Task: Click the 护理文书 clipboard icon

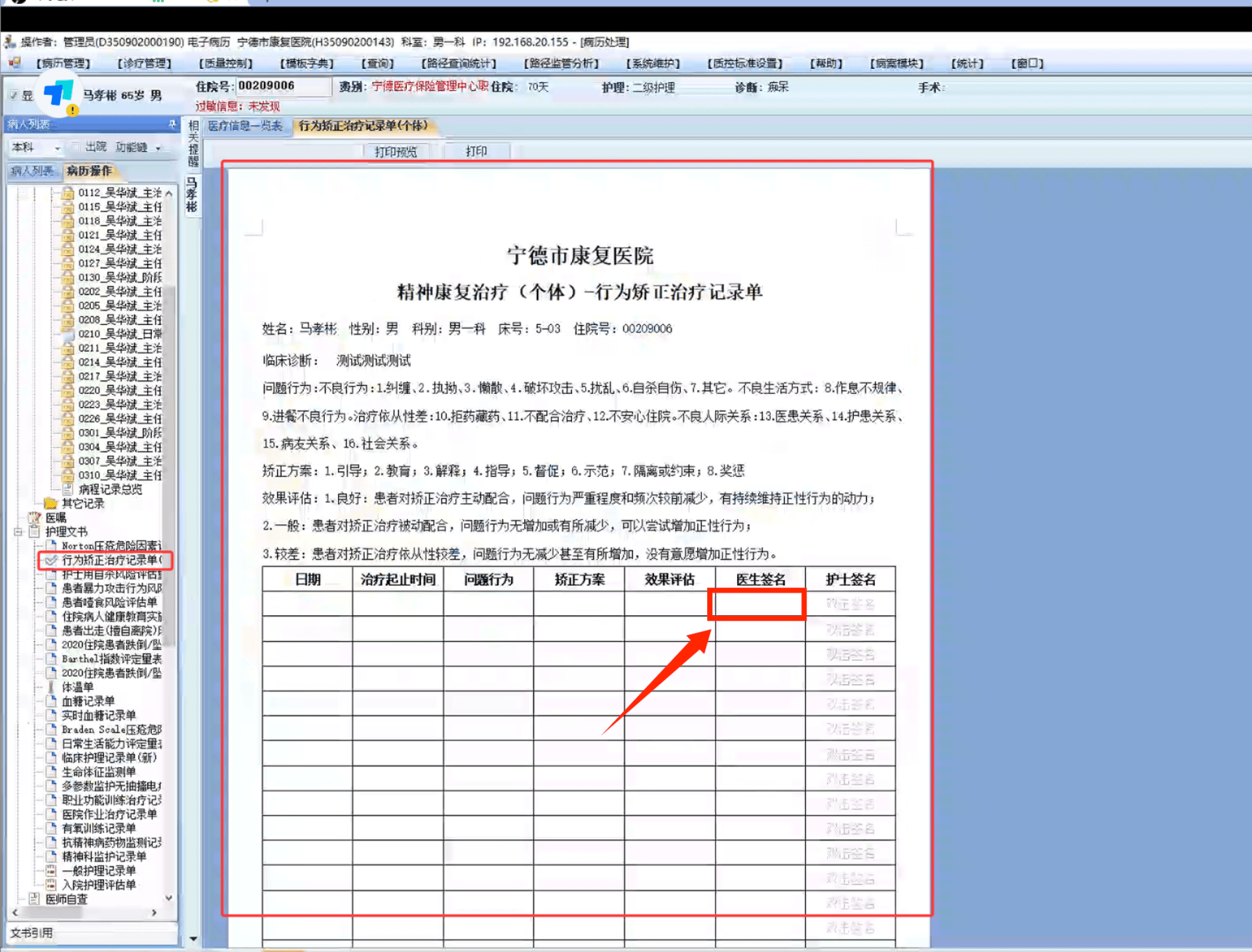Action: point(34,532)
